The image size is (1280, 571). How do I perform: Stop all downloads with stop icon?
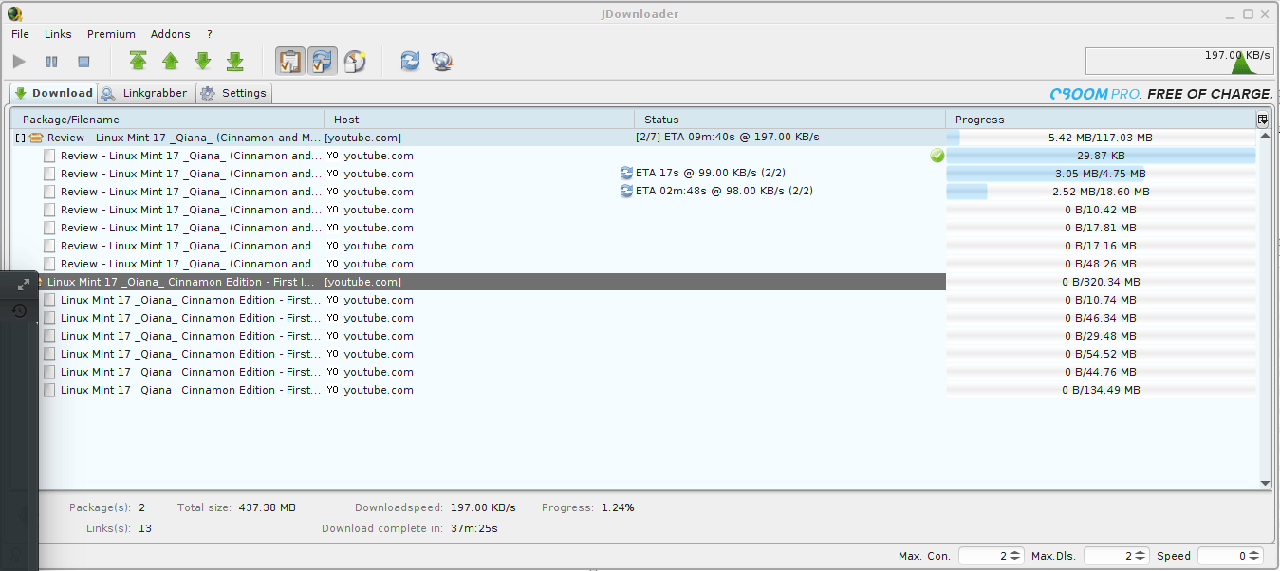pyautogui.click(x=84, y=62)
